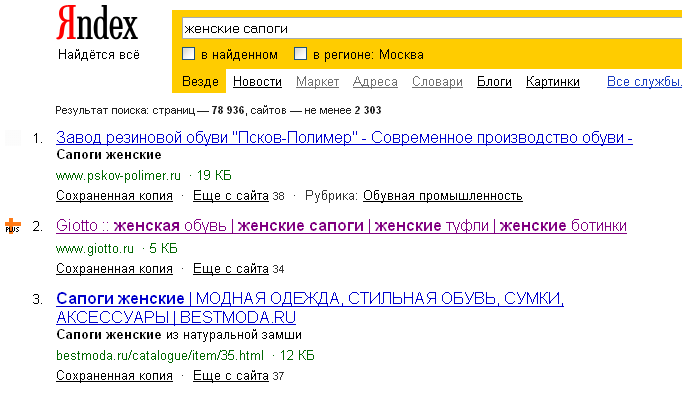This screenshot has height=393, width=682.
Task: Click the www.pskov-polimer.ru URL
Action: pos(118,176)
